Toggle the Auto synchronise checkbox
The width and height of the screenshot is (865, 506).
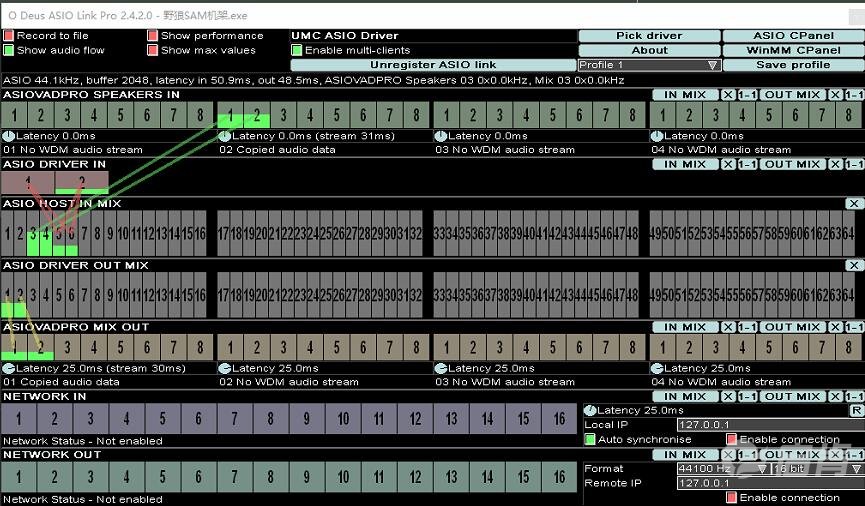590,439
